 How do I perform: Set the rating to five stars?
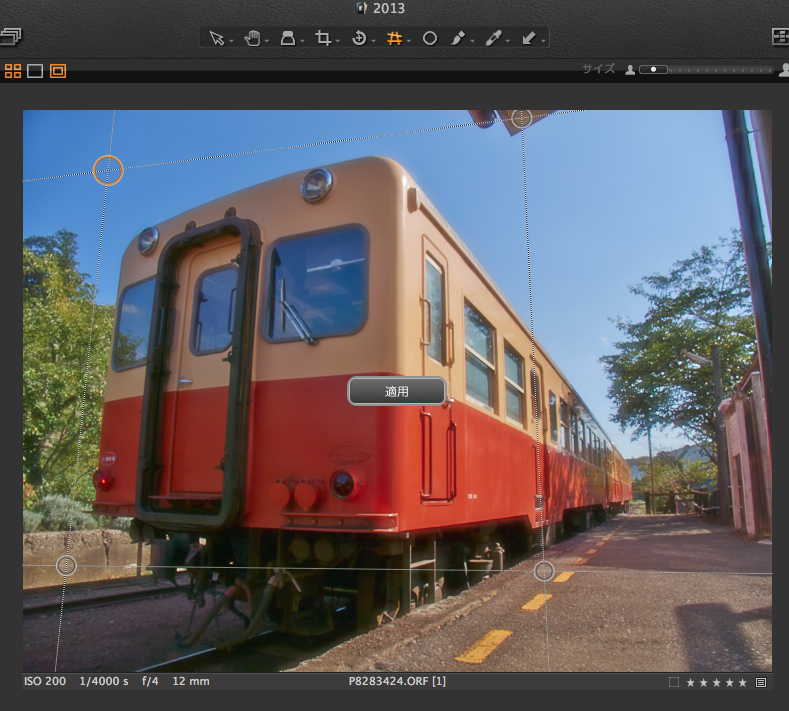(x=743, y=682)
